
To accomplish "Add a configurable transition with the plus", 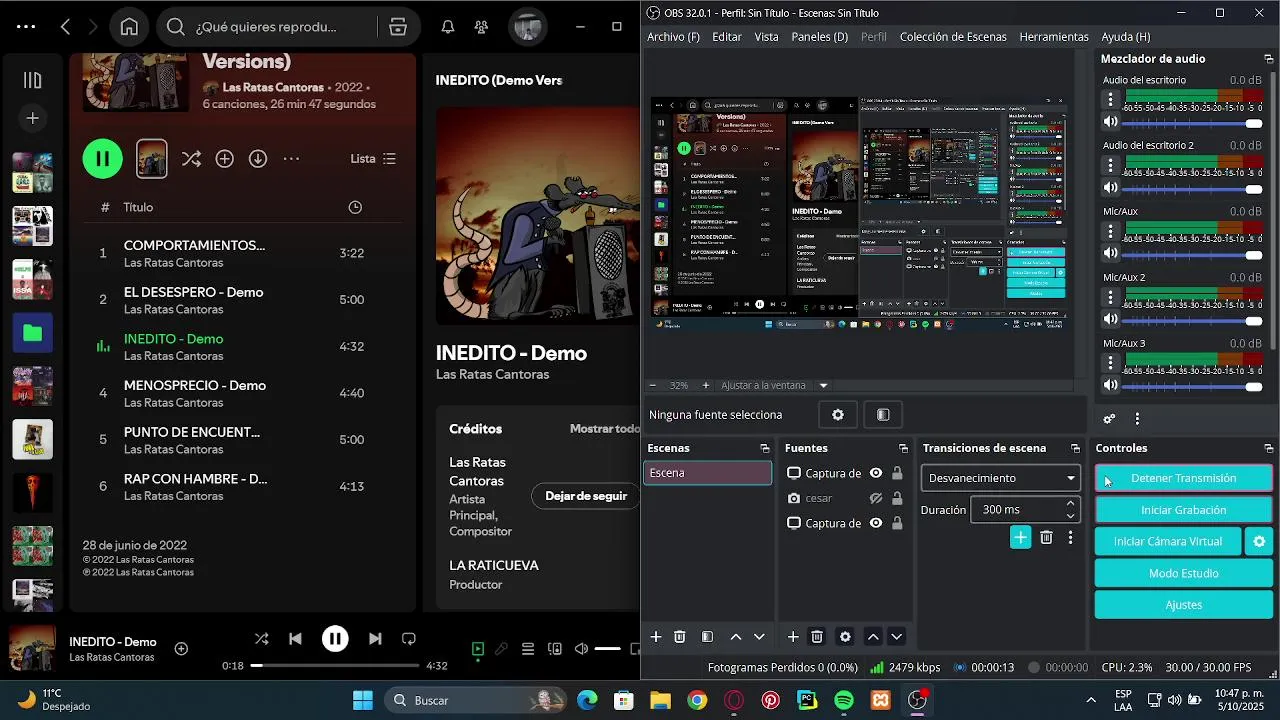I will [1020, 537].
